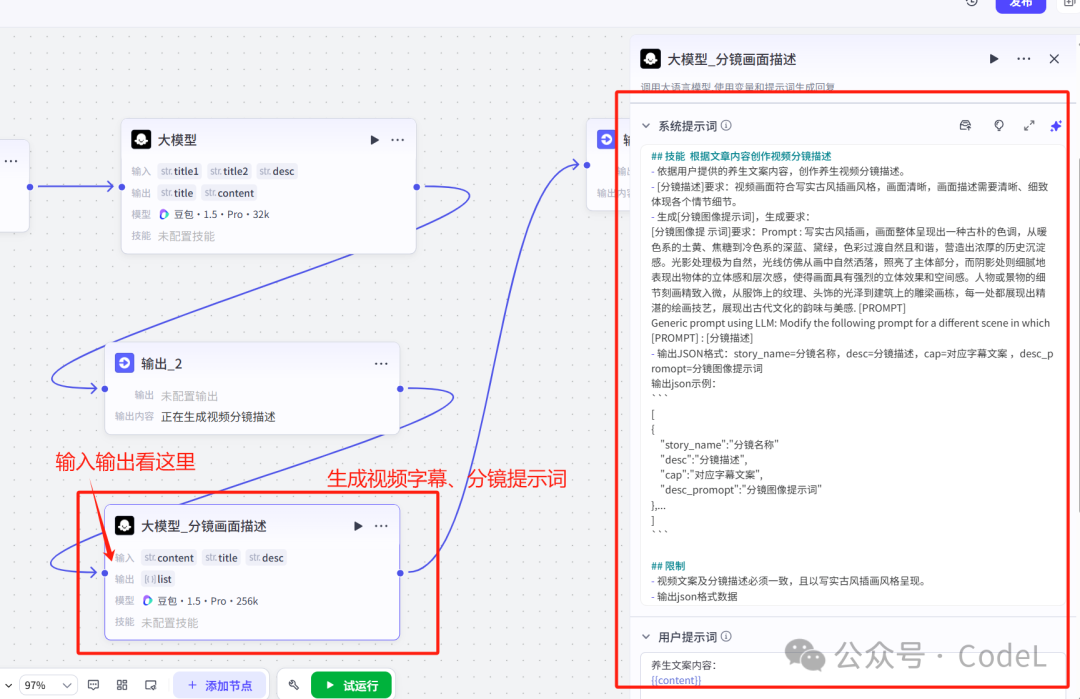This screenshot has width=1080, height=699.
Task: Open more options in 大模型_分镜画面描述 panel header
Action: point(1024,59)
